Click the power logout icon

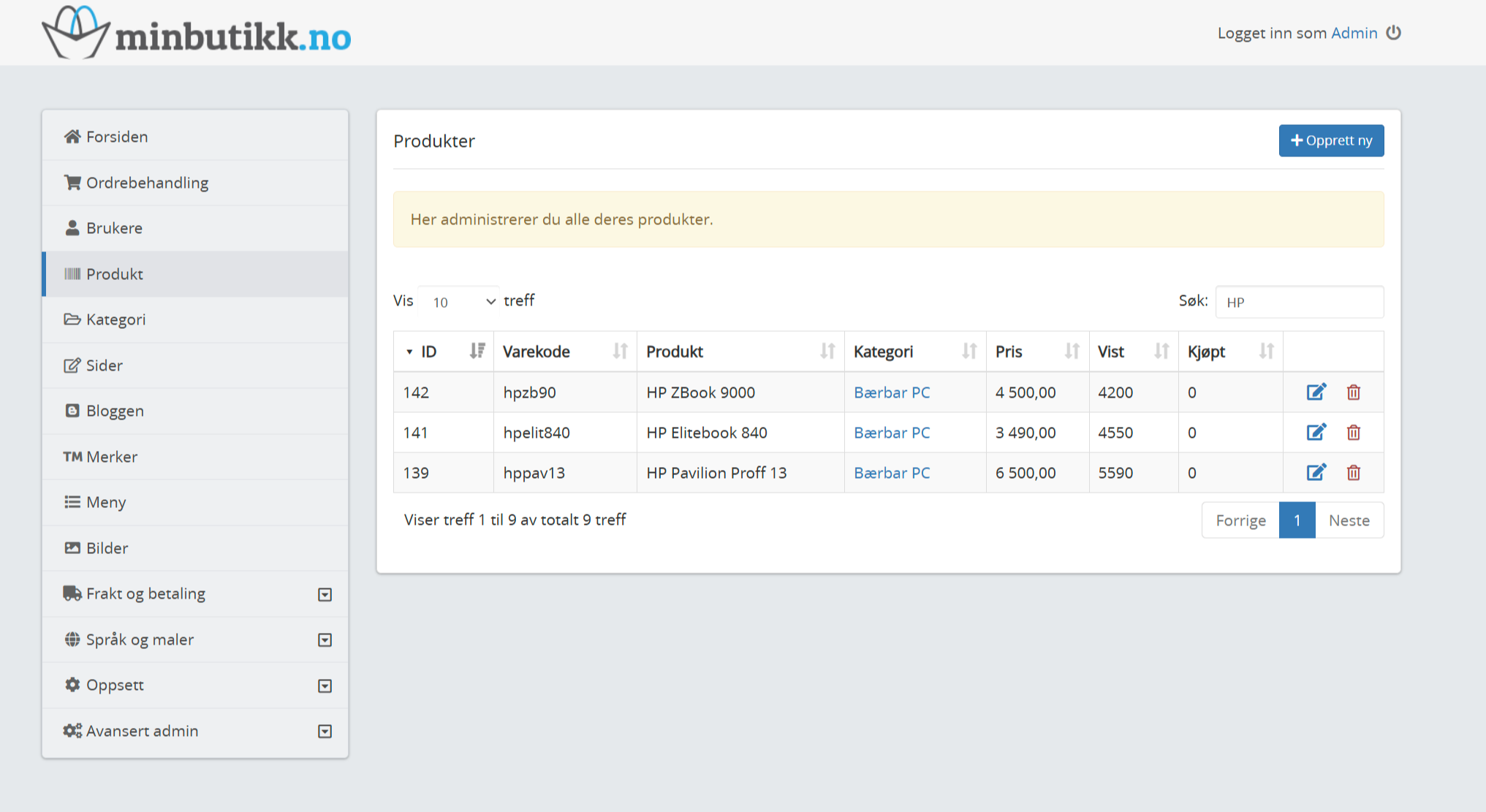(1394, 33)
